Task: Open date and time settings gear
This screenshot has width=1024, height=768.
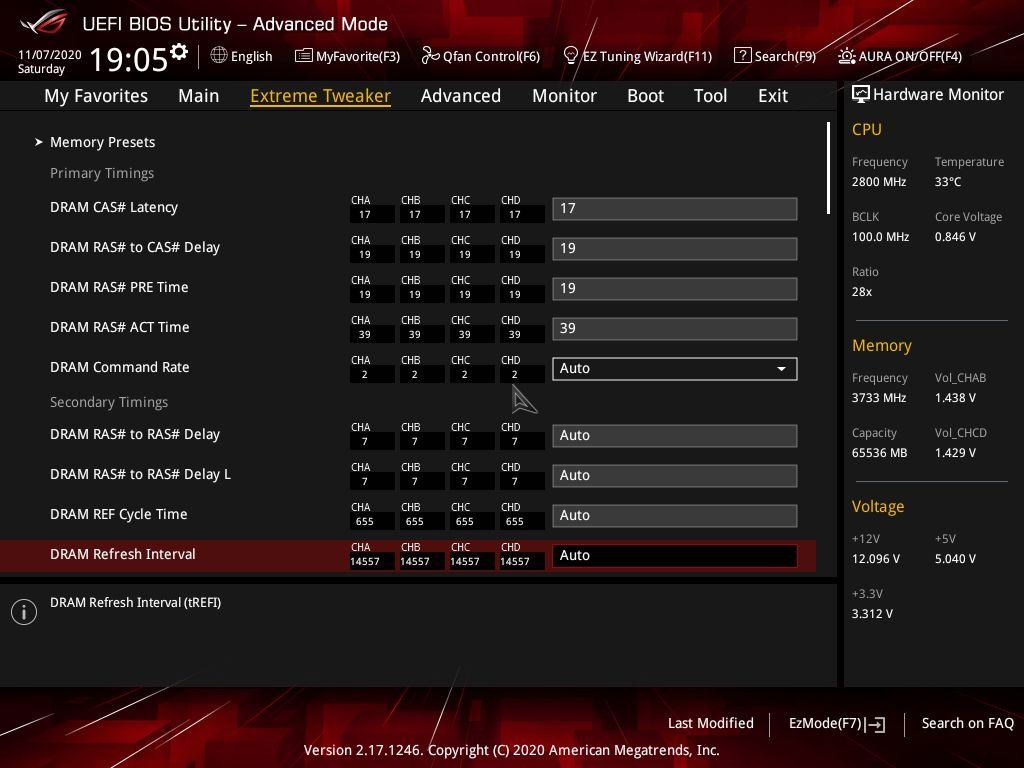Action: 178,52
